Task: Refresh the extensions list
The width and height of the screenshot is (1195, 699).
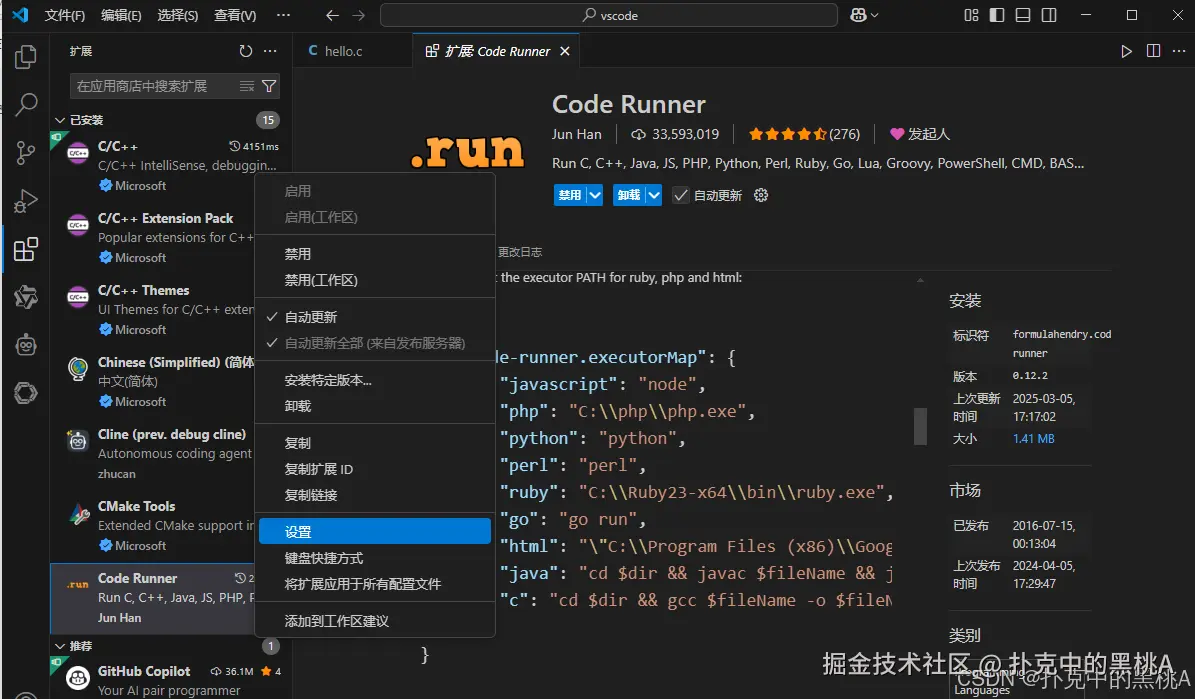Action: 245,51
